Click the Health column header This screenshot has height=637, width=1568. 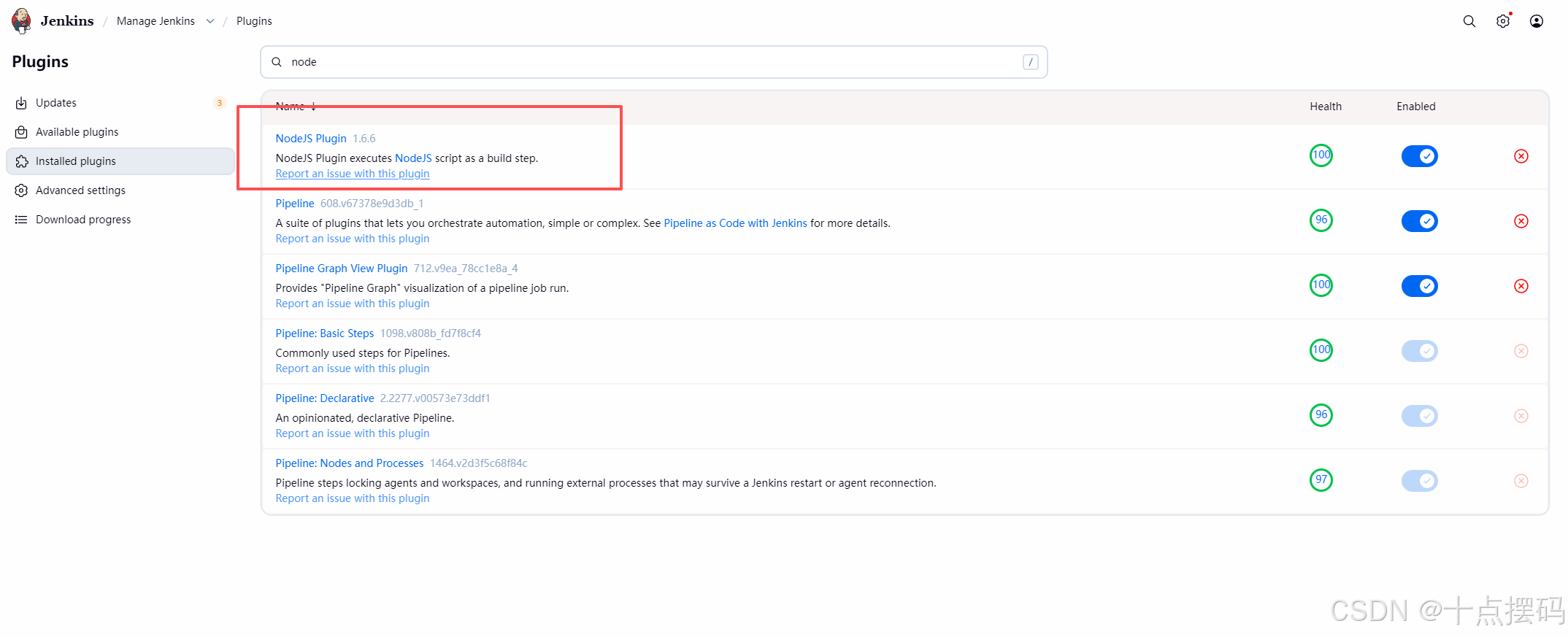point(1326,107)
